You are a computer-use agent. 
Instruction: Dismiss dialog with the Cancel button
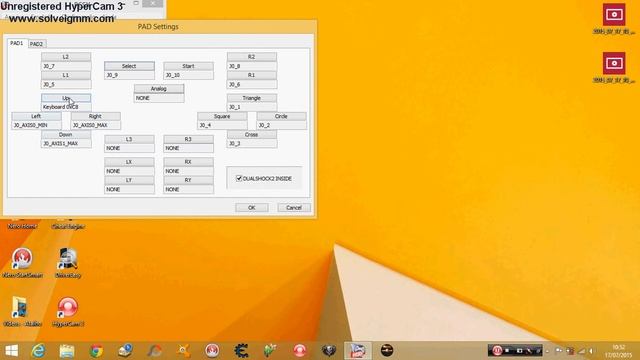tap(294, 208)
